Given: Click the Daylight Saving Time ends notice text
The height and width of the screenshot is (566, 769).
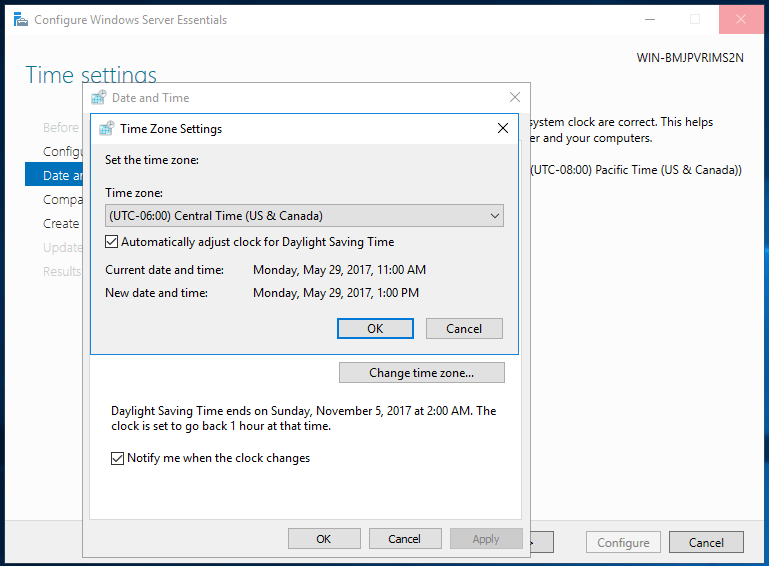Looking at the screenshot, I should pyautogui.click(x=303, y=418).
